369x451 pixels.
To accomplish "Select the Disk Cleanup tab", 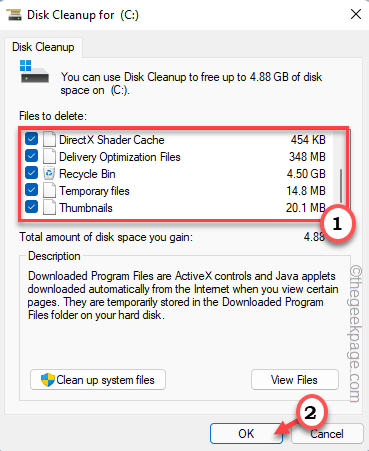I will click(43, 47).
